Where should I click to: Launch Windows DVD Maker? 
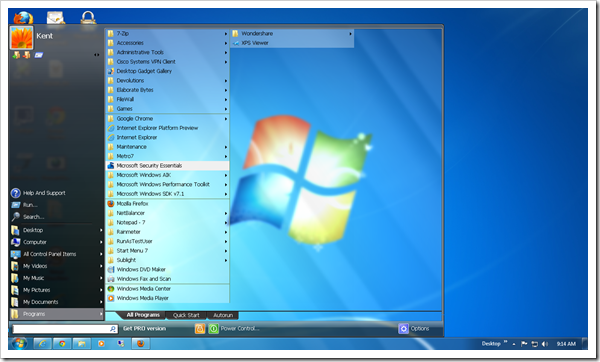[167, 269]
